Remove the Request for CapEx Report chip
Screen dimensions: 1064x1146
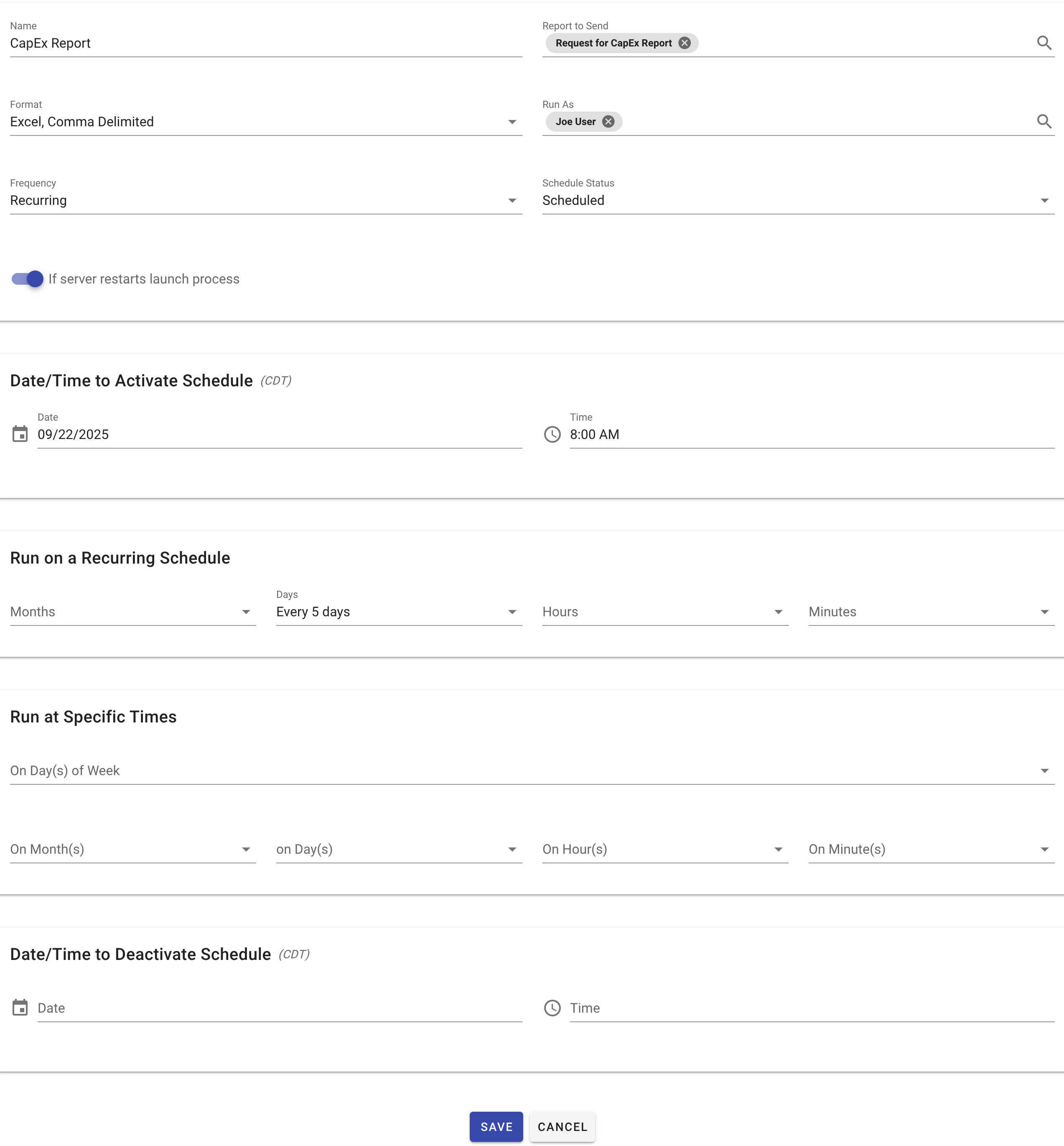pos(684,43)
